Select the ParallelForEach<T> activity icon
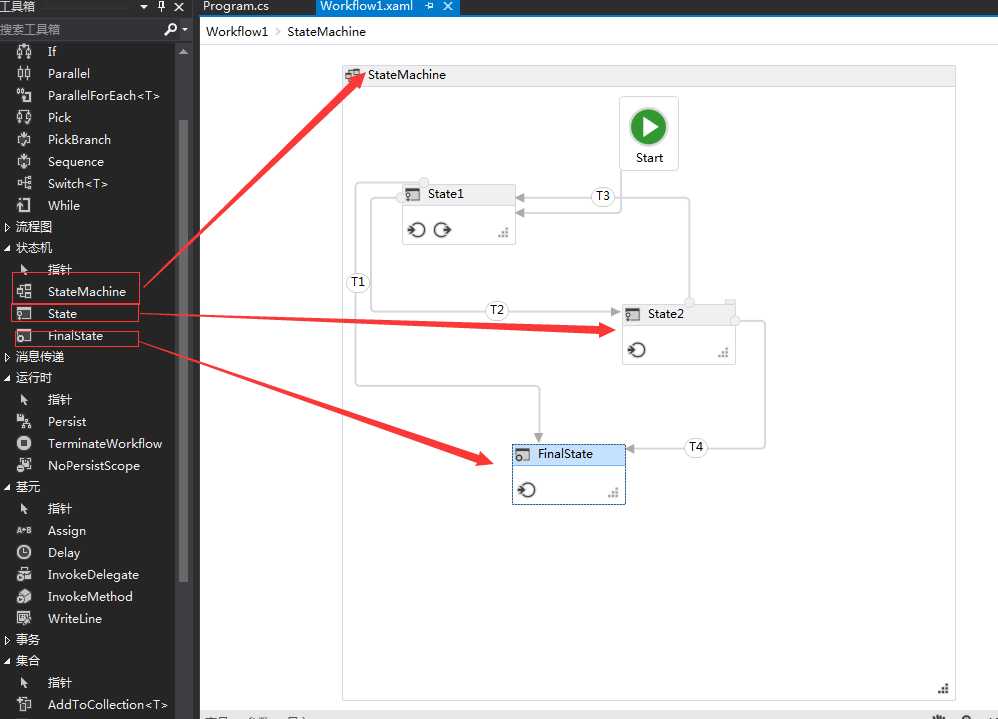This screenshot has height=719, width=998. click(24, 95)
